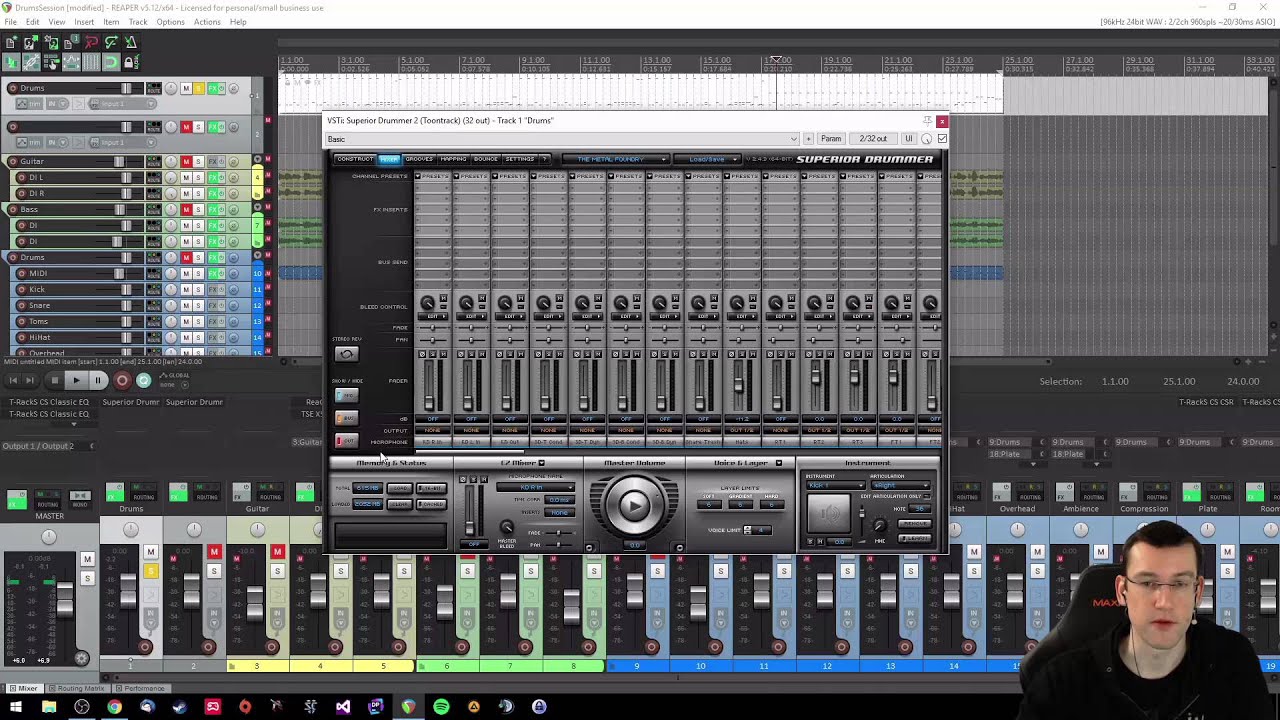Click the Param button
The height and width of the screenshot is (720, 1280).
coord(831,139)
